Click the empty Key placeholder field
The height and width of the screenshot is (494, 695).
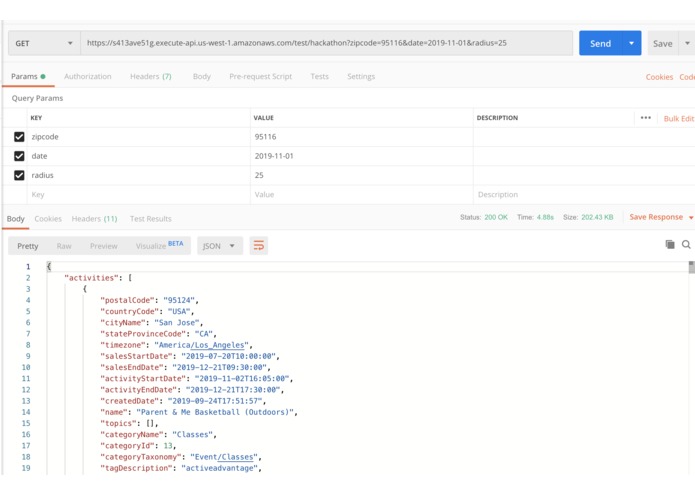pyautogui.click(x=138, y=194)
